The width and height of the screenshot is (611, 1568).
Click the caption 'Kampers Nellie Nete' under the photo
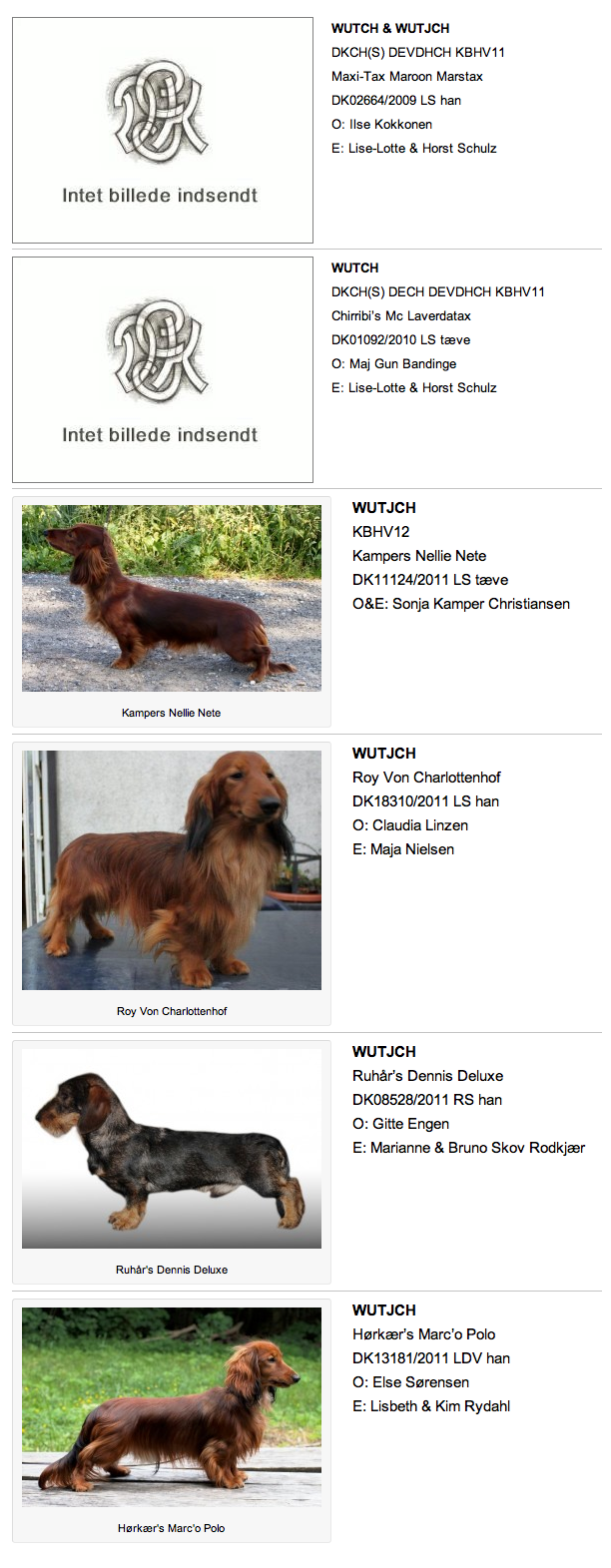(172, 713)
